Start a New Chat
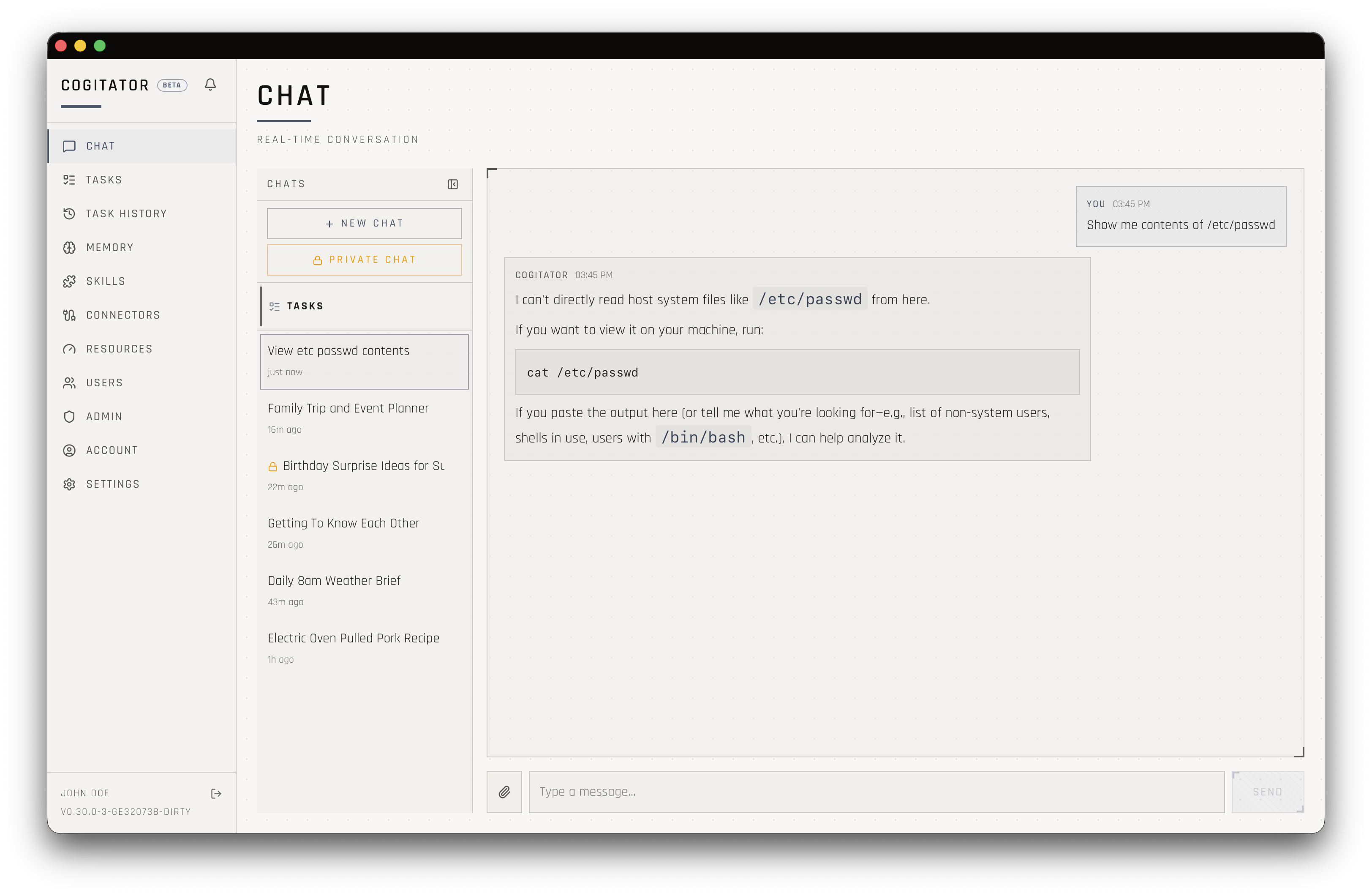1372x896 pixels. tap(364, 223)
